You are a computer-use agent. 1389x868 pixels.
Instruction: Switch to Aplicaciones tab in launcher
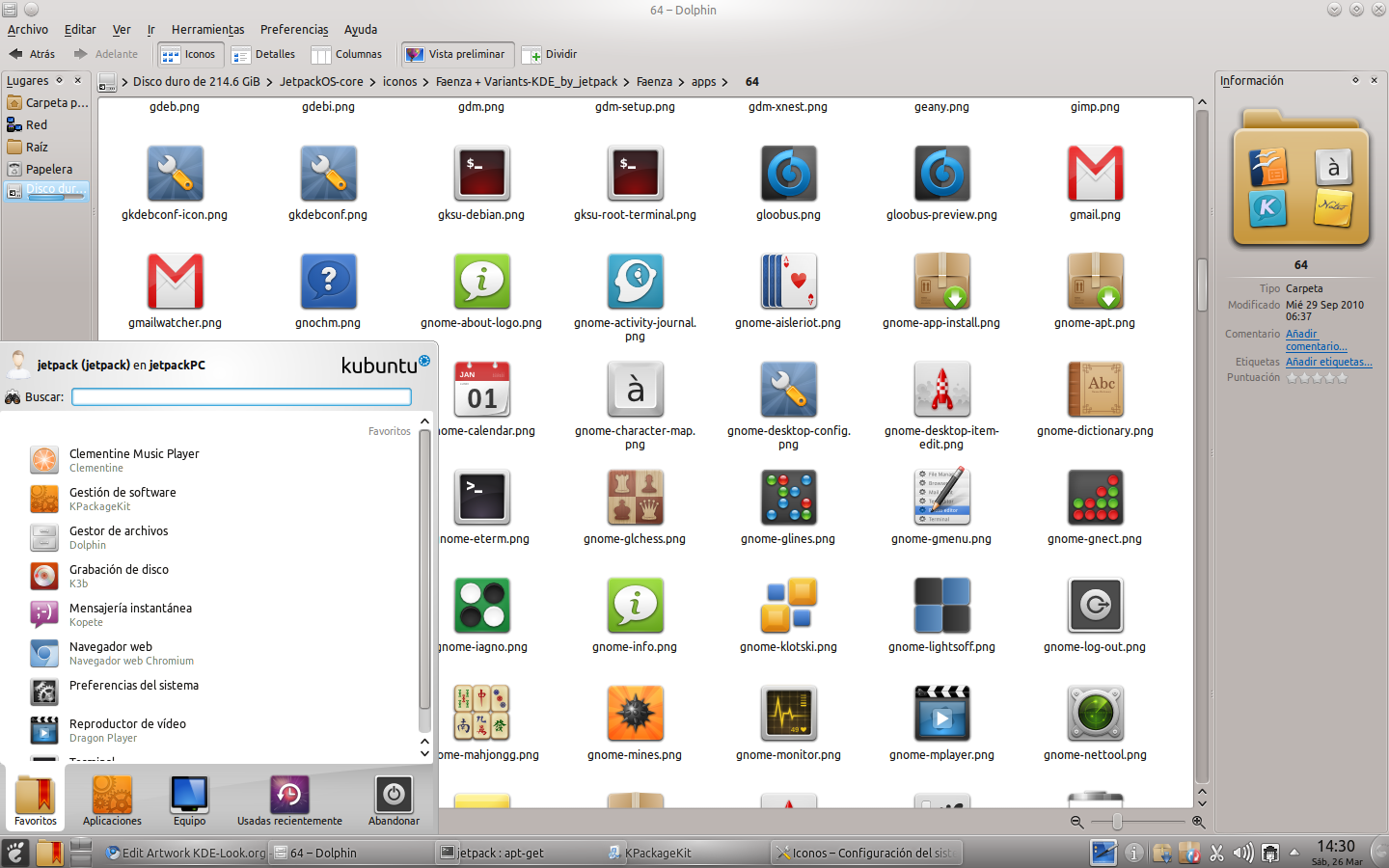pyautogui.click(x=112, y=800)
